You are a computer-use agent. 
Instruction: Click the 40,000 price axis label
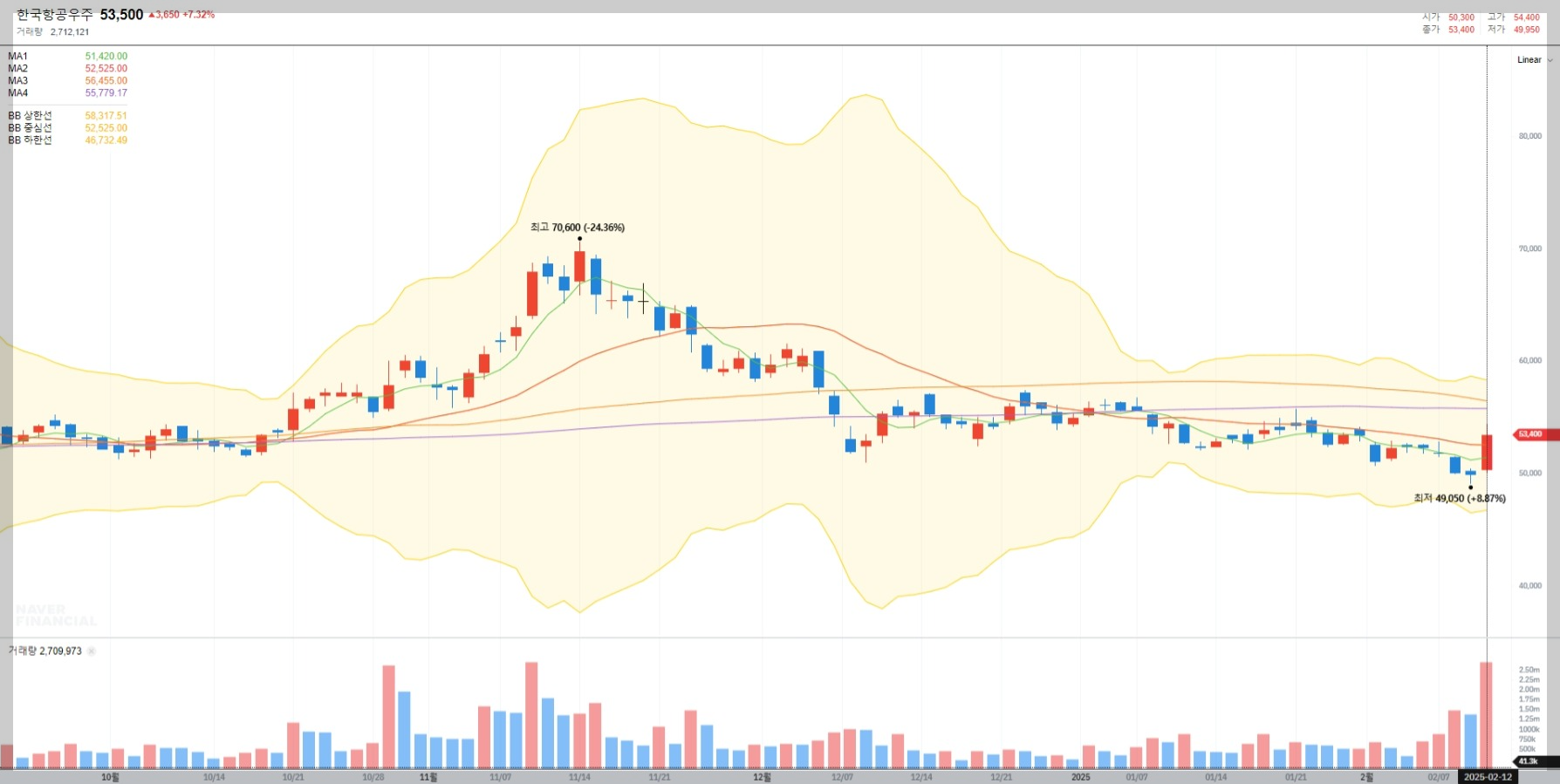[x=1530, y=586]
